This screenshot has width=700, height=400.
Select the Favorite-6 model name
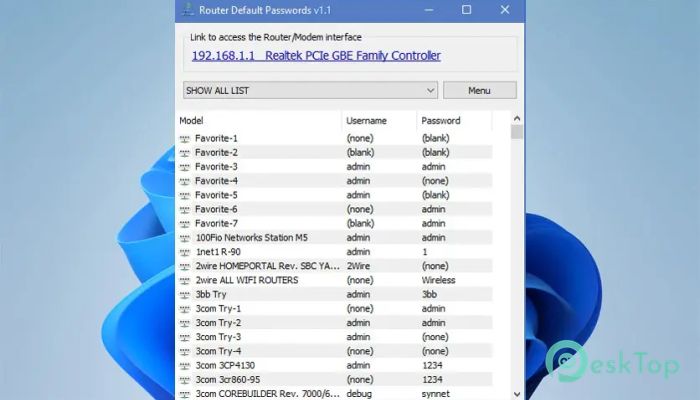(216, 209)
